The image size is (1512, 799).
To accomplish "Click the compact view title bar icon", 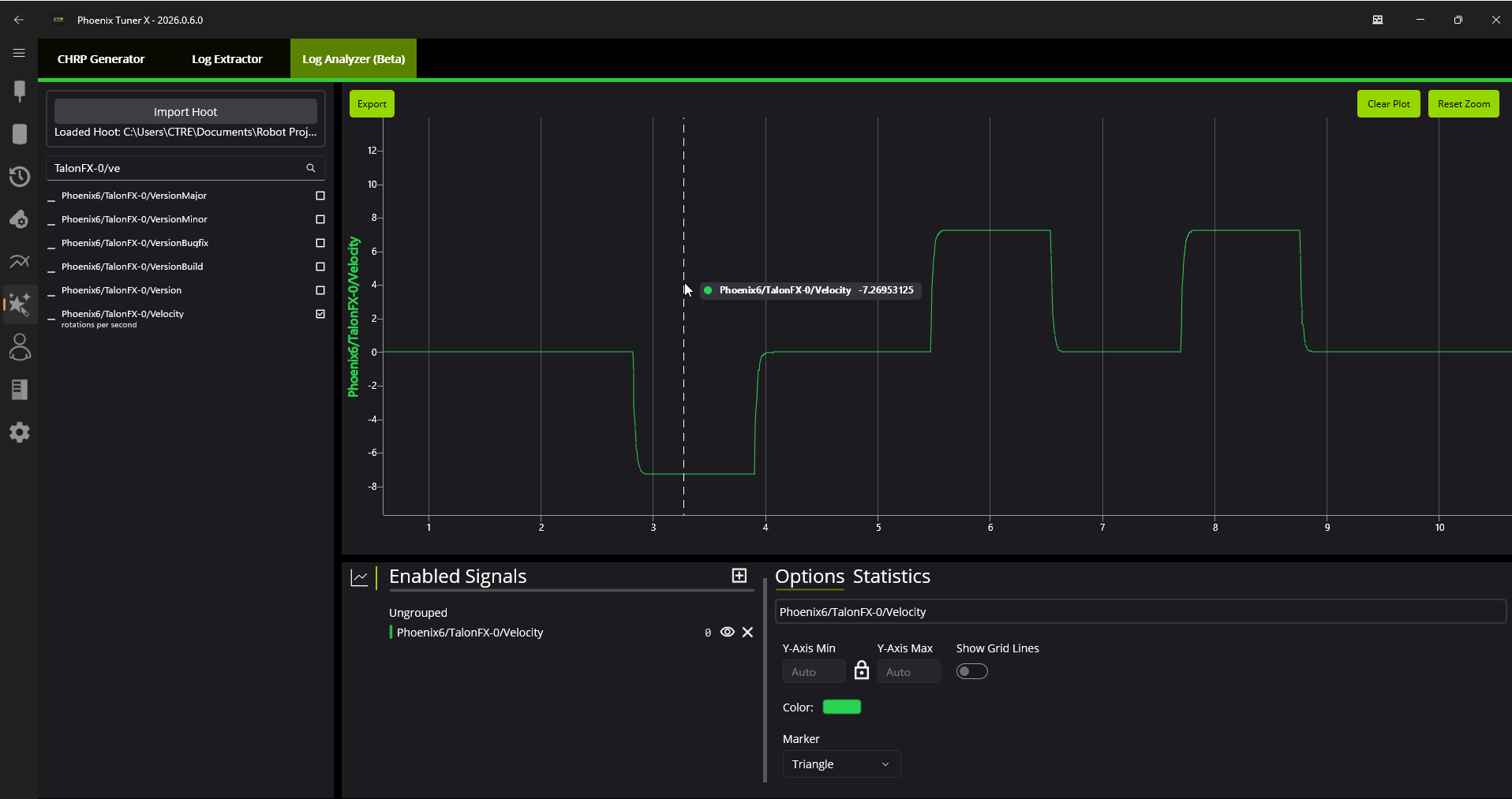I will click(1378, 20).
